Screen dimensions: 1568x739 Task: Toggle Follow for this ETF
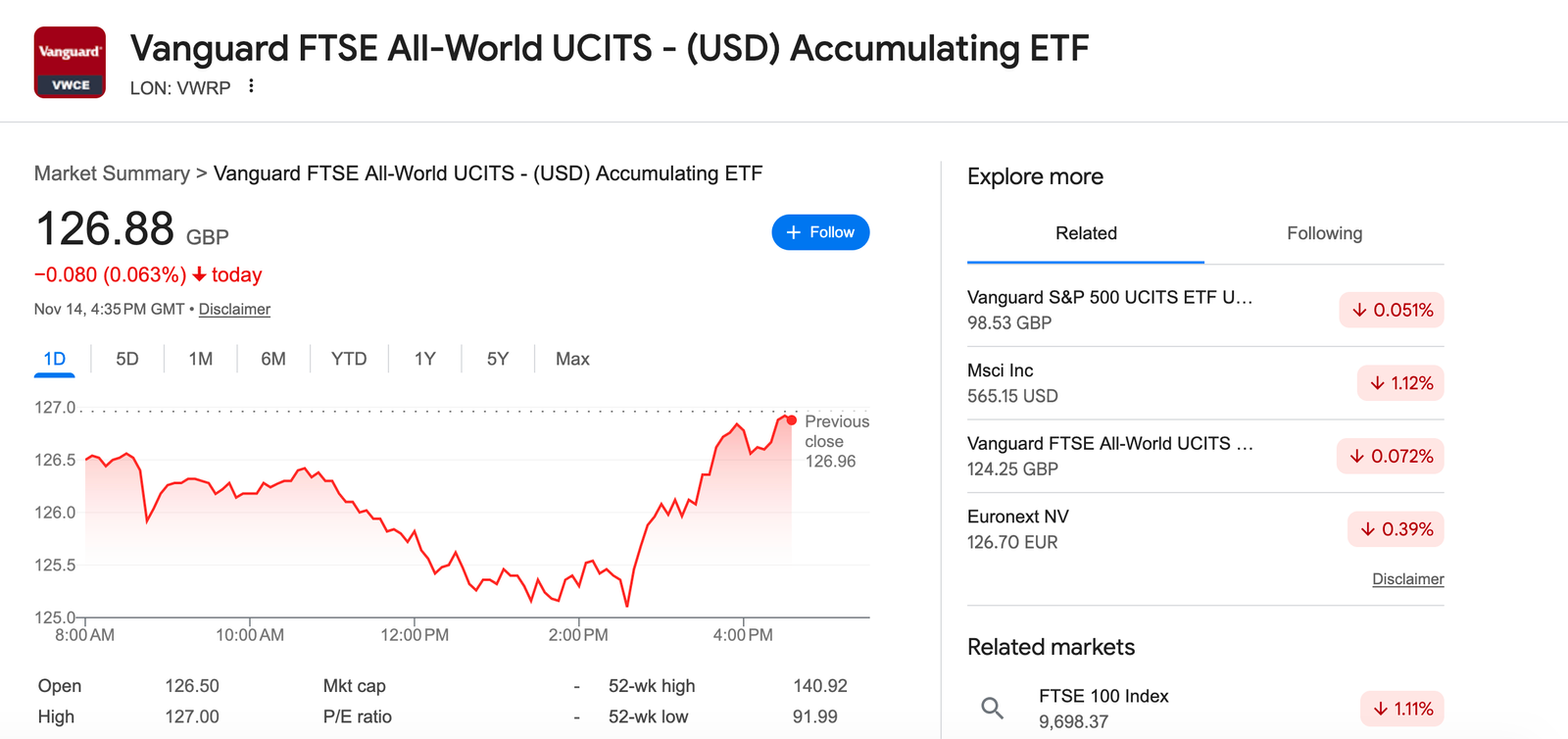tap(820, 232)
